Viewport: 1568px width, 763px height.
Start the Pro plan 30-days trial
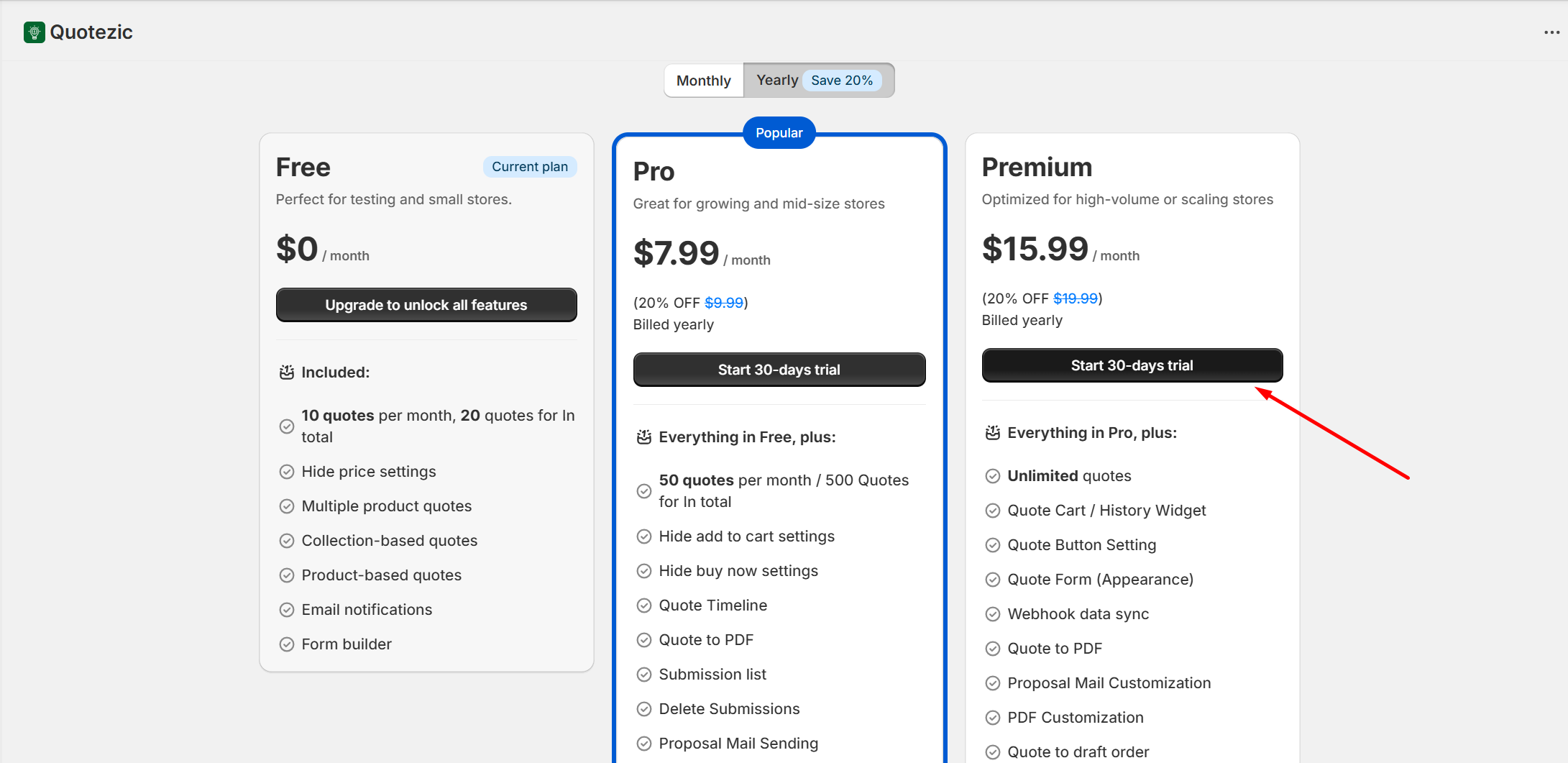point(779,370)
